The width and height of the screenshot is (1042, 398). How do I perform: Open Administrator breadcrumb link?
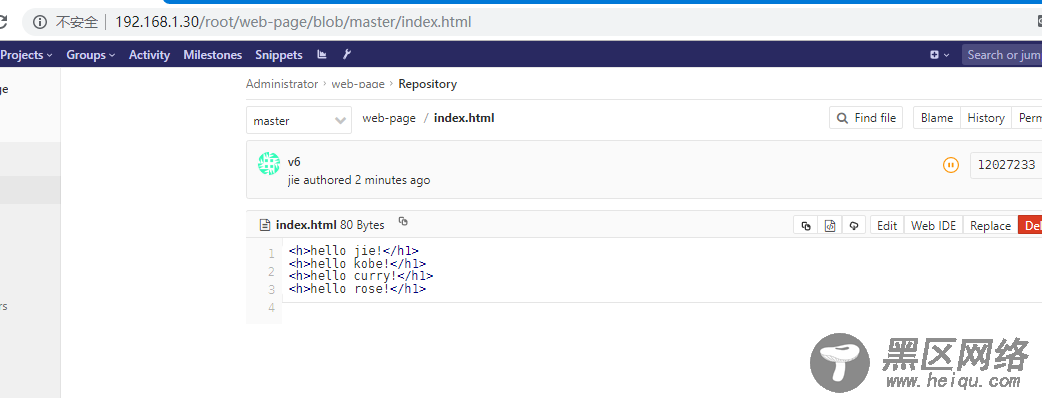[x=282, y=84]
